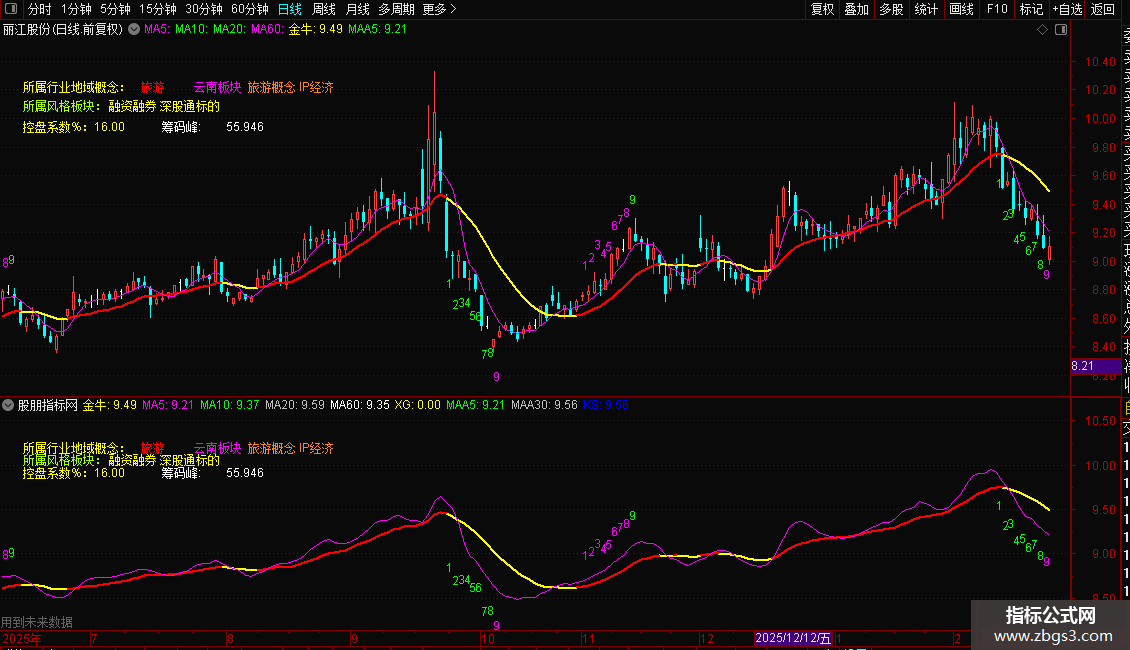Viewport: 1130px width, 650px height.
Task: Open F10 company information
Action: (x=997, y=9)
